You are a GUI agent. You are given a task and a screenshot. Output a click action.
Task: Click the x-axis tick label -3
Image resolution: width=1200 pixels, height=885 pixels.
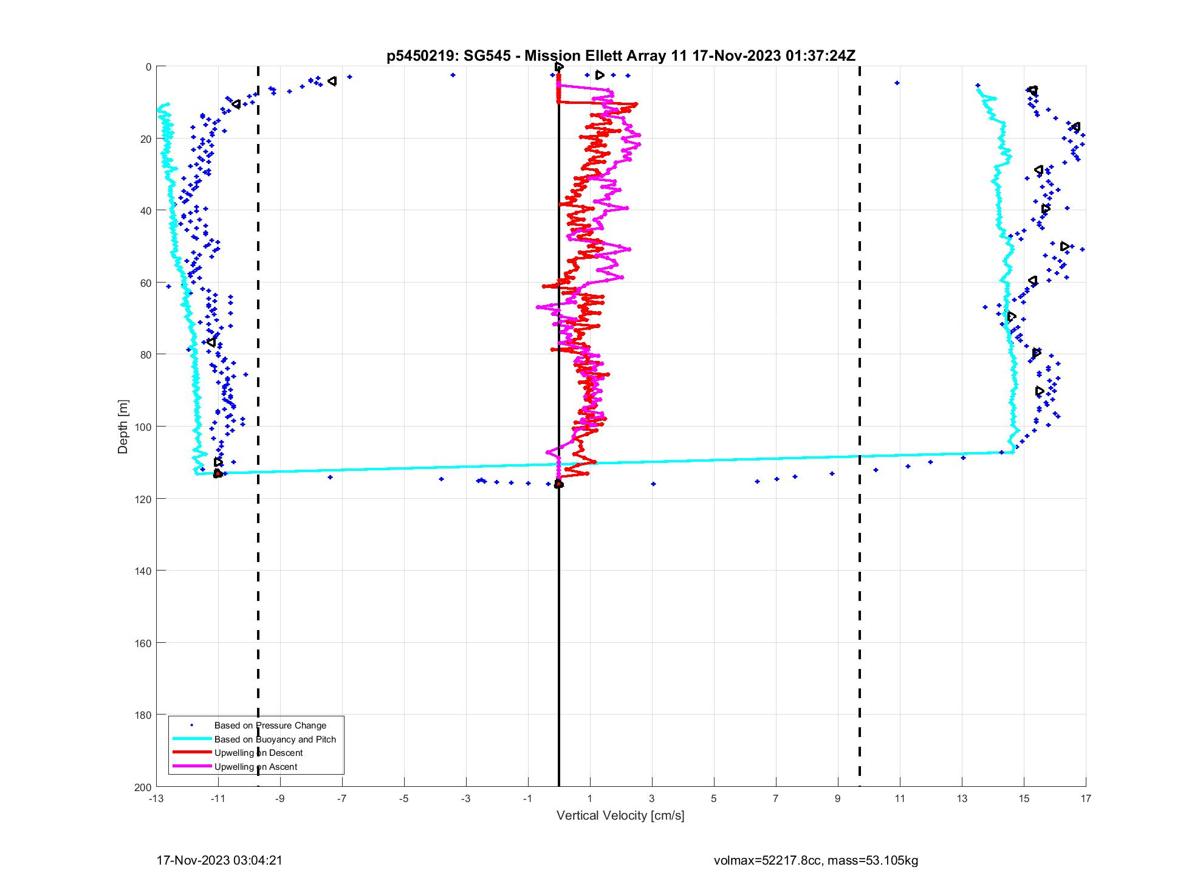point(466,799)
